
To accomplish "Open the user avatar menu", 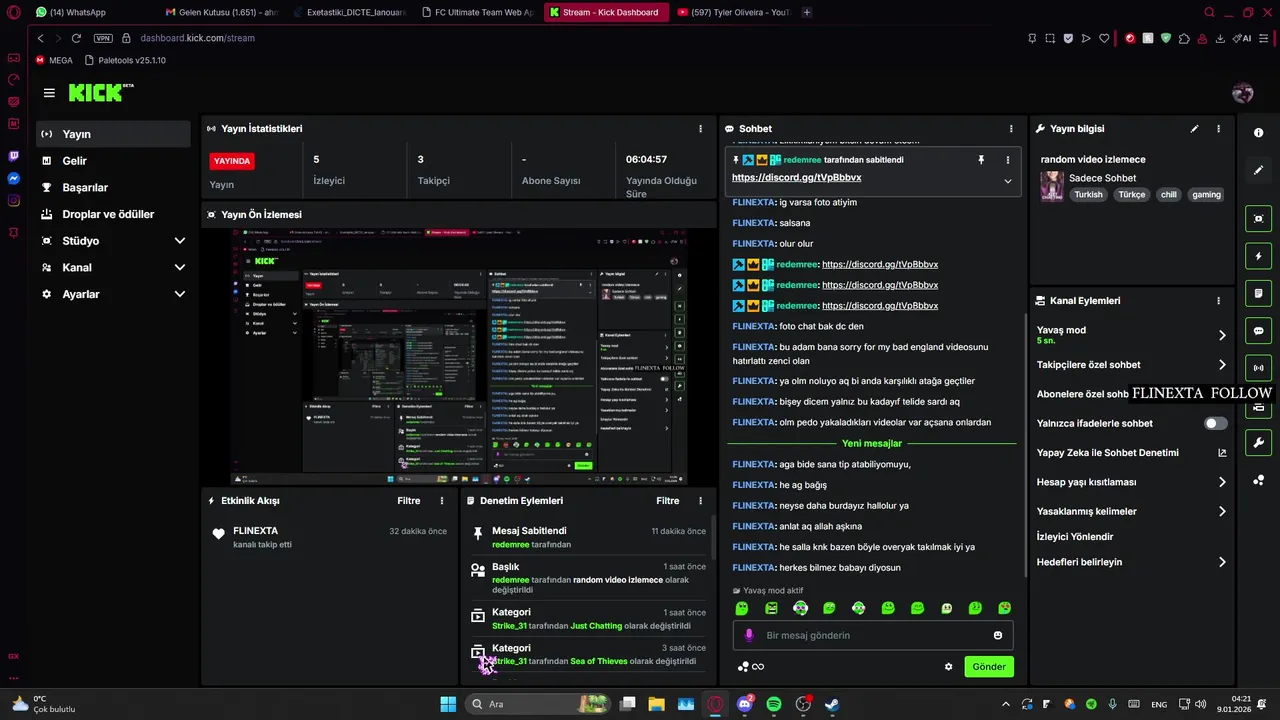I will click(x=1243, y=93).
